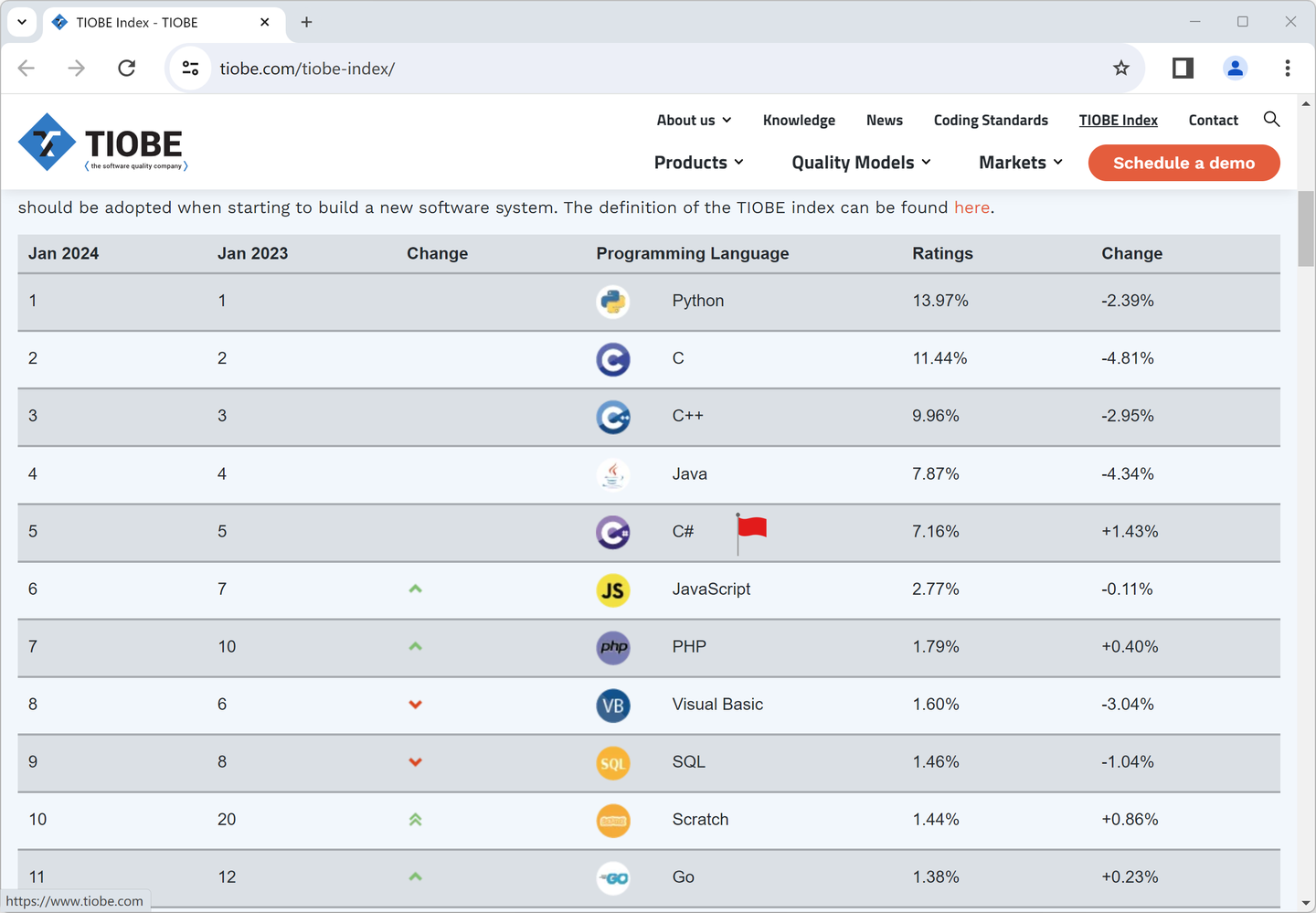
Task: Click the C language logo icon
Action: pyautogui.click(x=613, y=359)
